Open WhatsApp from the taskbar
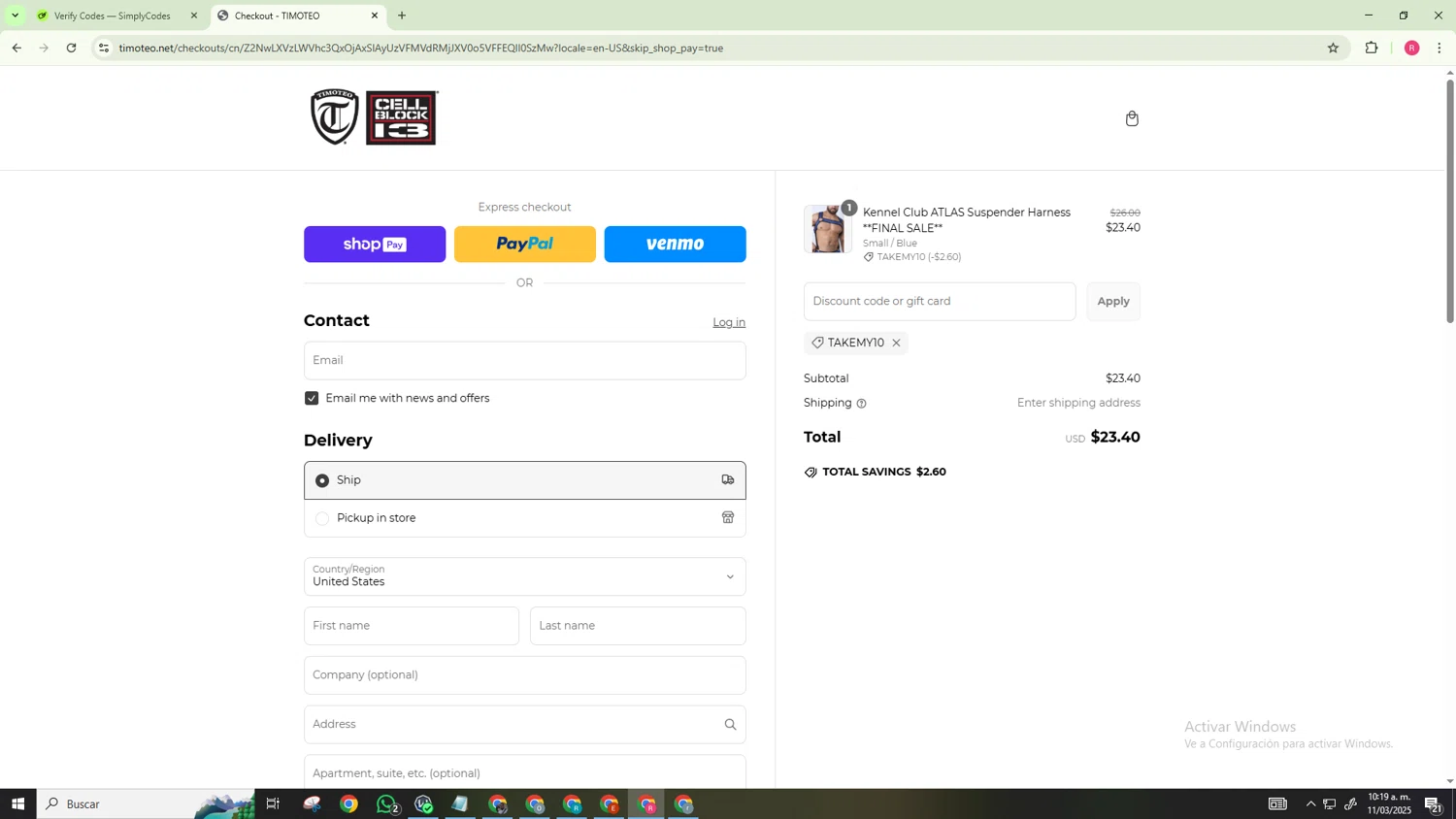 [x=387, y=803]
